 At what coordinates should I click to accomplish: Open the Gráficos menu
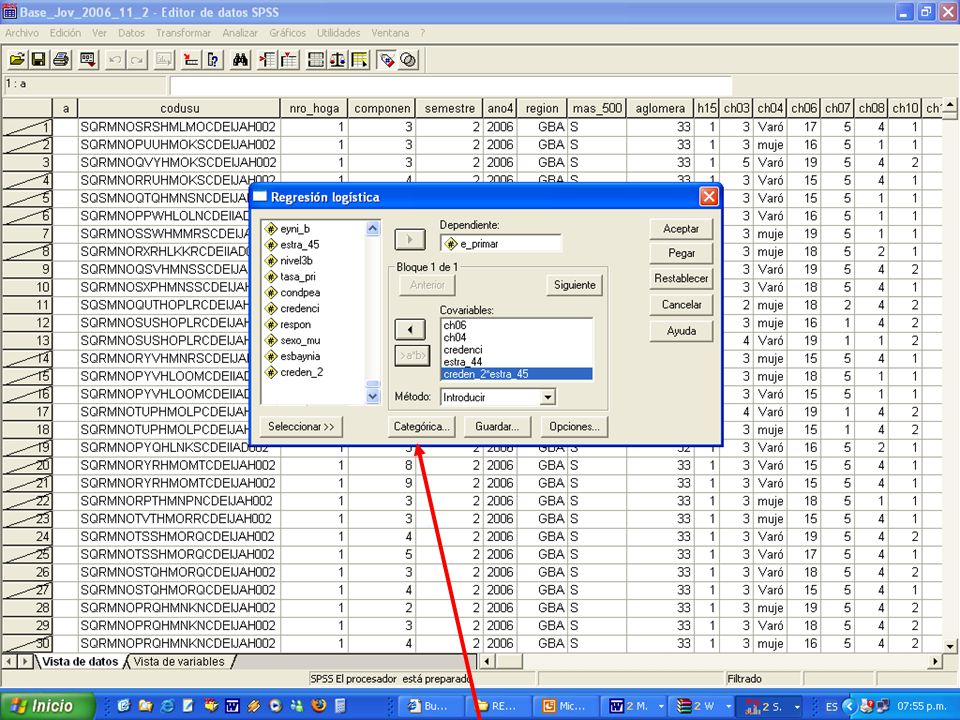(x=287, y=33)
